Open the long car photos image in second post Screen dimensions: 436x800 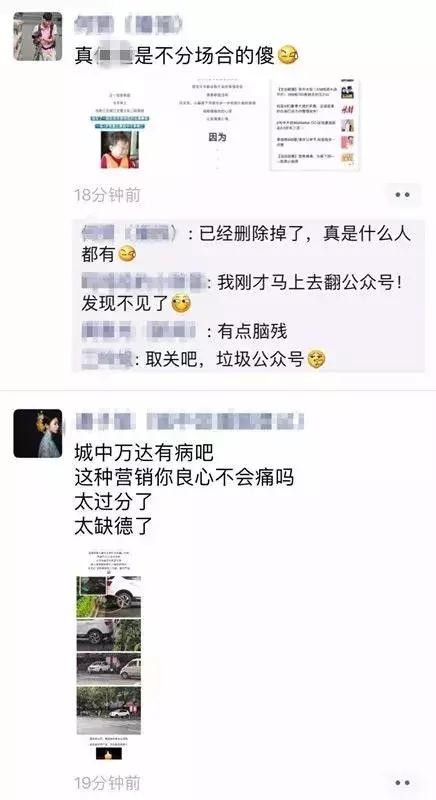point(109,655)
